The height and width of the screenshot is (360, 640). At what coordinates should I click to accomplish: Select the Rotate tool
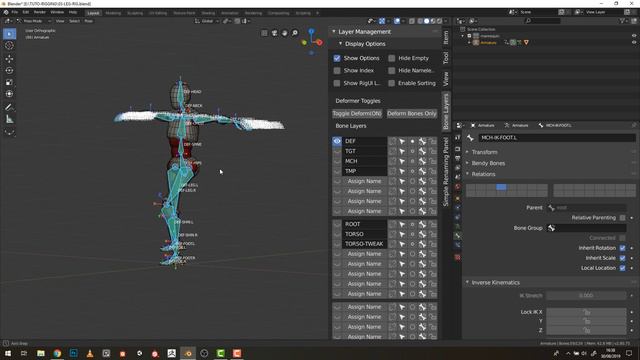click(9, 71)
